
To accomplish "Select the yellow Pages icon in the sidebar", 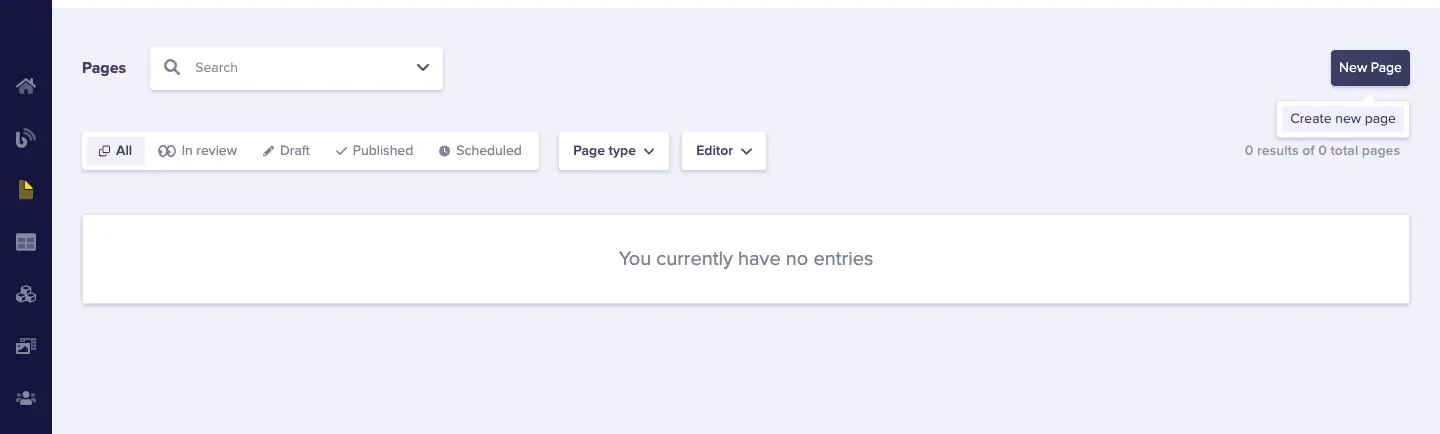I will pos(26,190).
